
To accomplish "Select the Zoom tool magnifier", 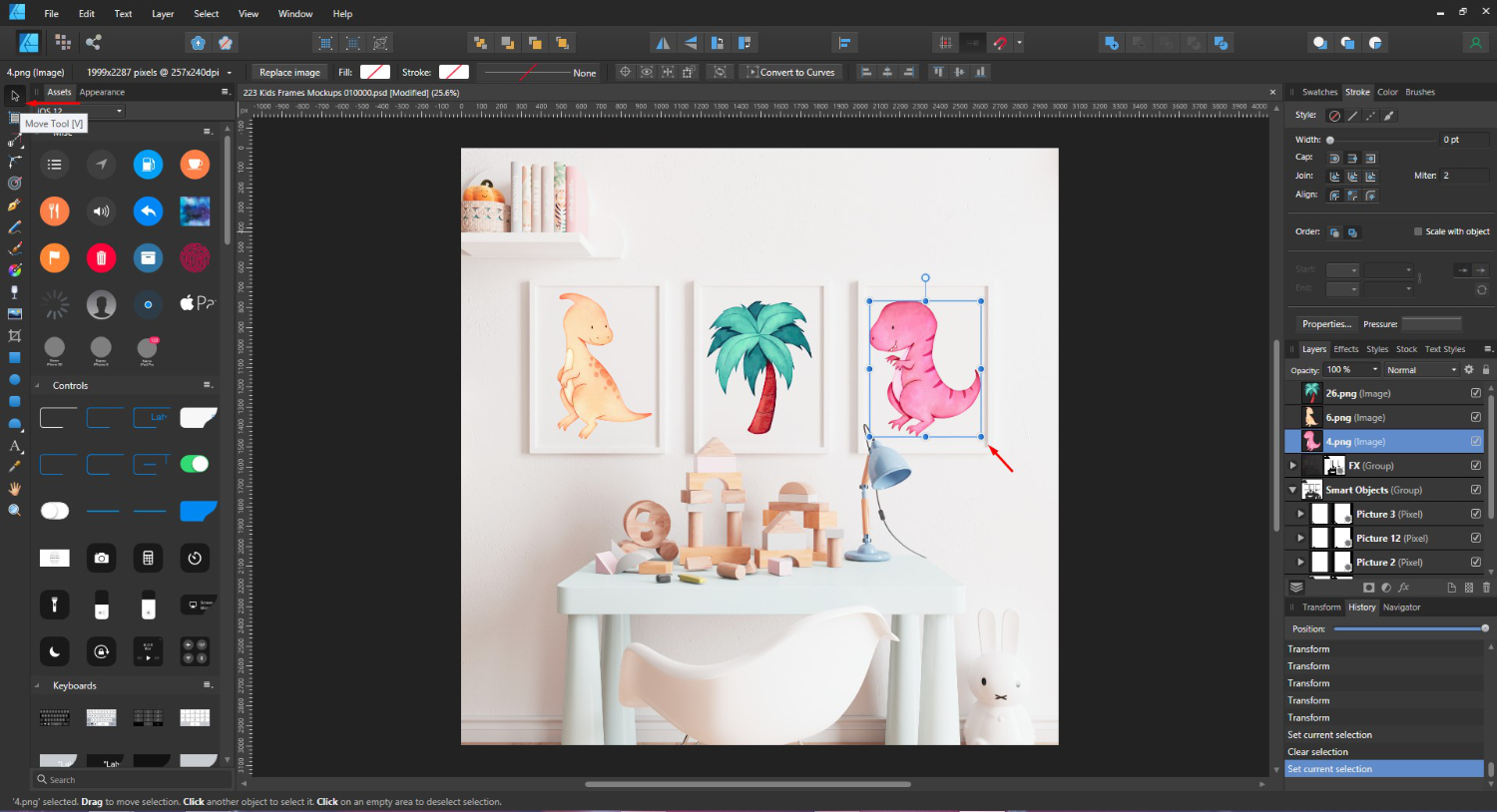I will coord(14,510).
